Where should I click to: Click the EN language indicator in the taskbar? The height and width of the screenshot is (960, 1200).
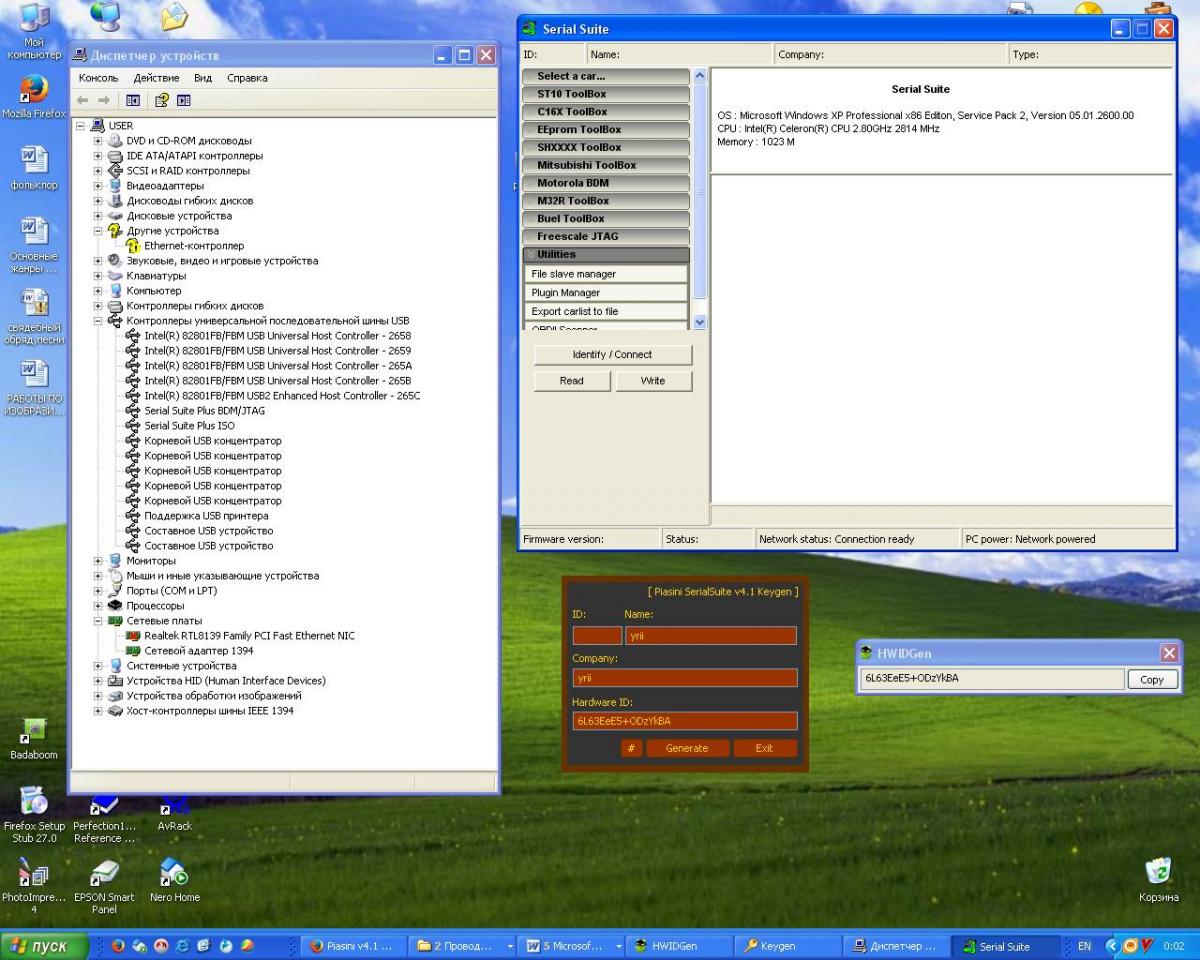click(1085, 946)
